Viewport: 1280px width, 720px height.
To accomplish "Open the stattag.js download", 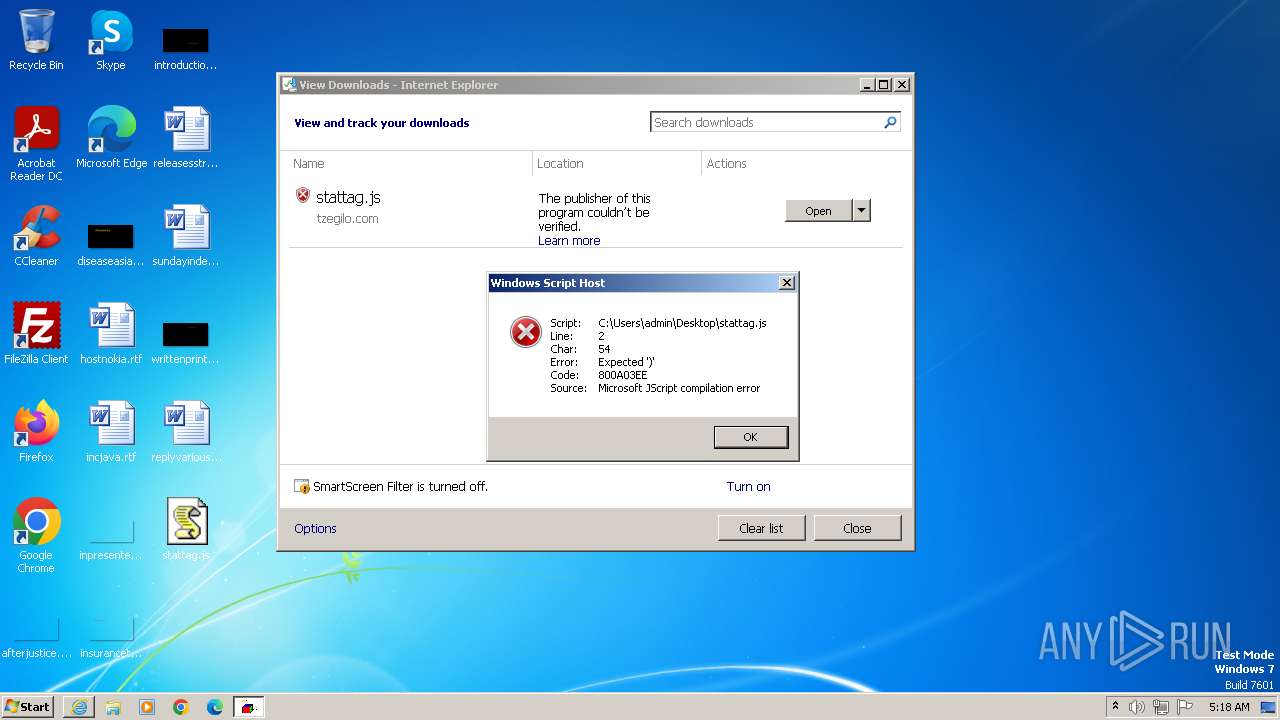I will pyautogui.click(x=818, y=210).
